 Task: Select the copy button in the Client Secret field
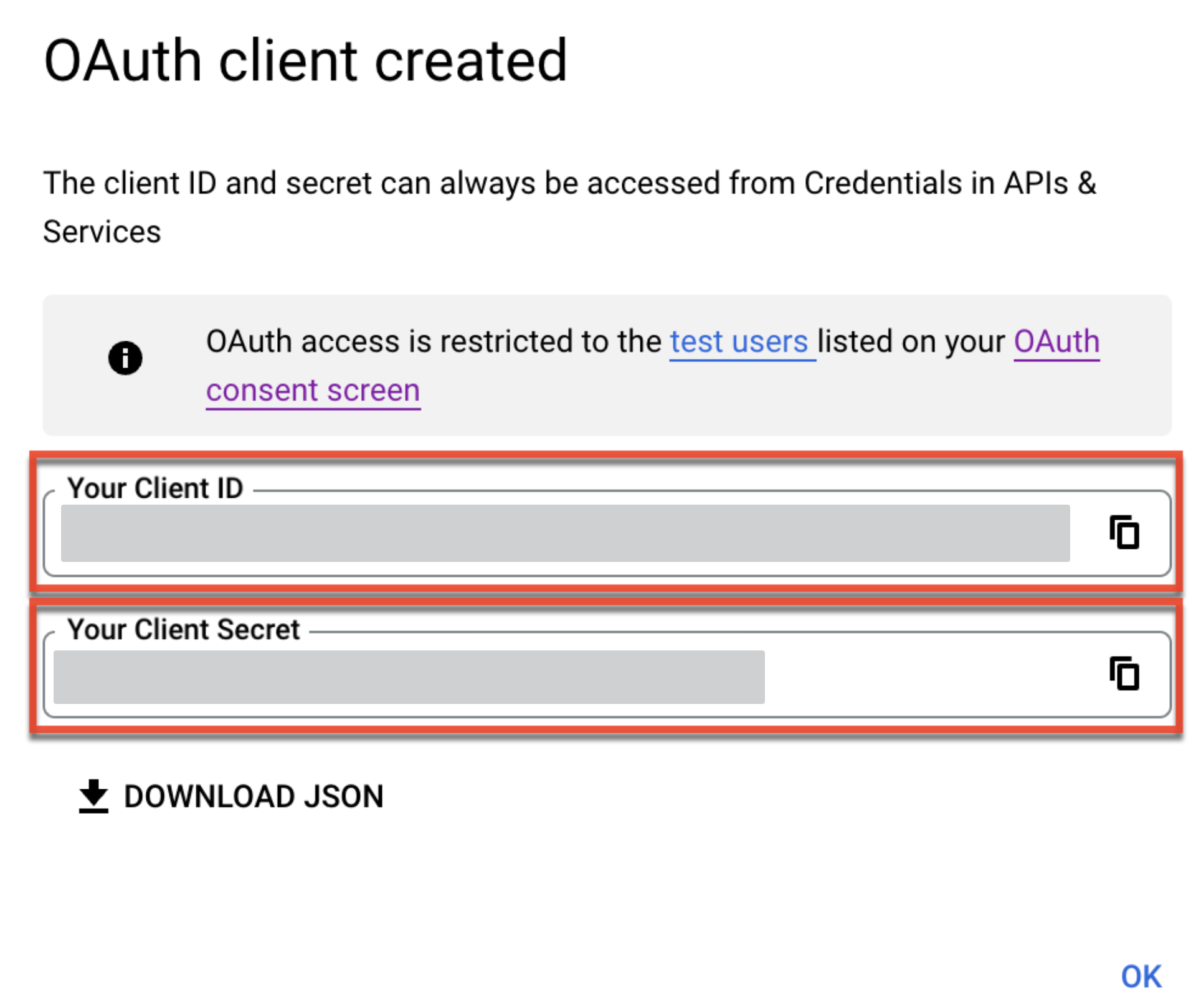1125,674
